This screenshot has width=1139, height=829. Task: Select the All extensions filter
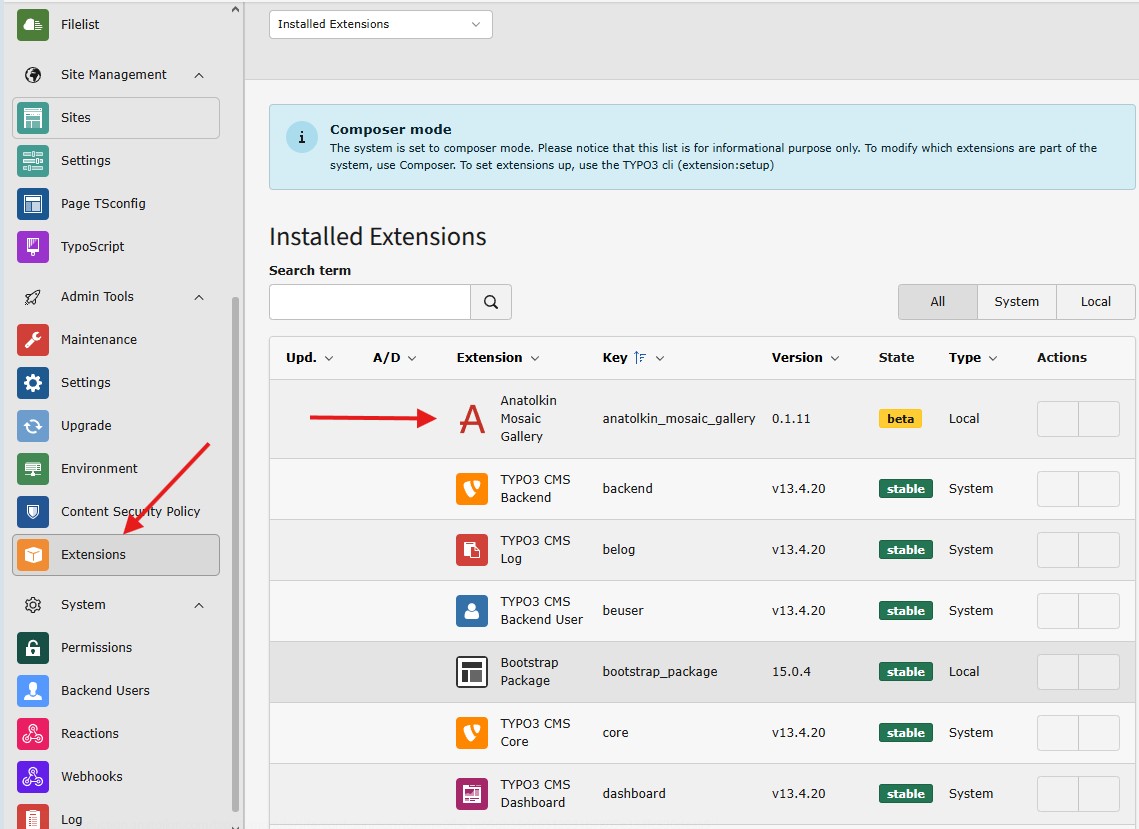tap(937, 302)
